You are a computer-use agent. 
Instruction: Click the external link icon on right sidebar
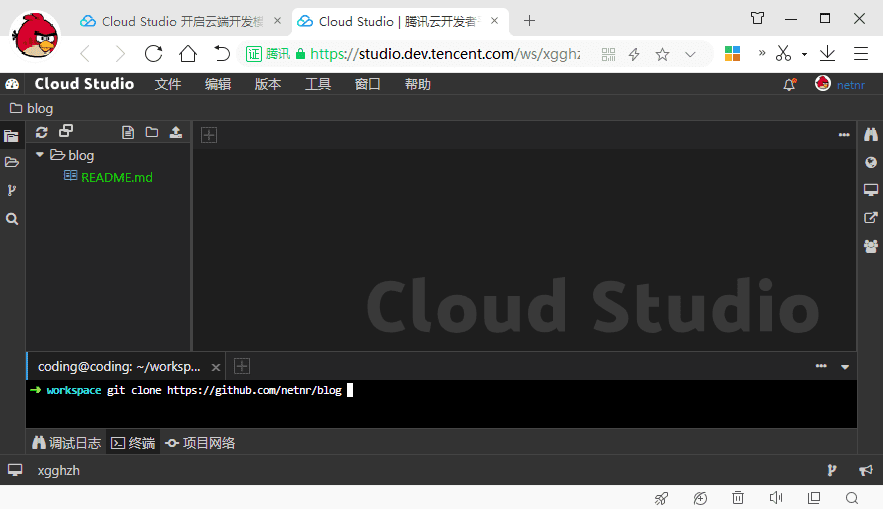(x=870, y=218)
